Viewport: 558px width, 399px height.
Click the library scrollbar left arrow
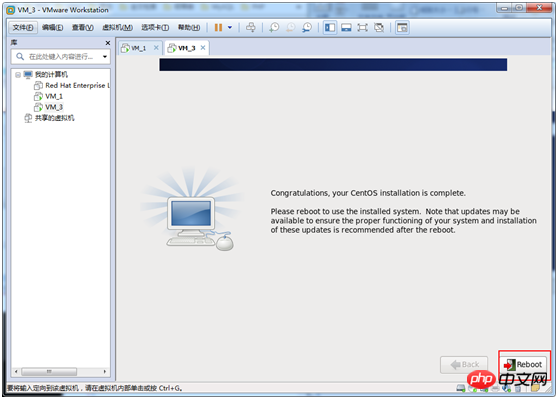pos(16,372)
